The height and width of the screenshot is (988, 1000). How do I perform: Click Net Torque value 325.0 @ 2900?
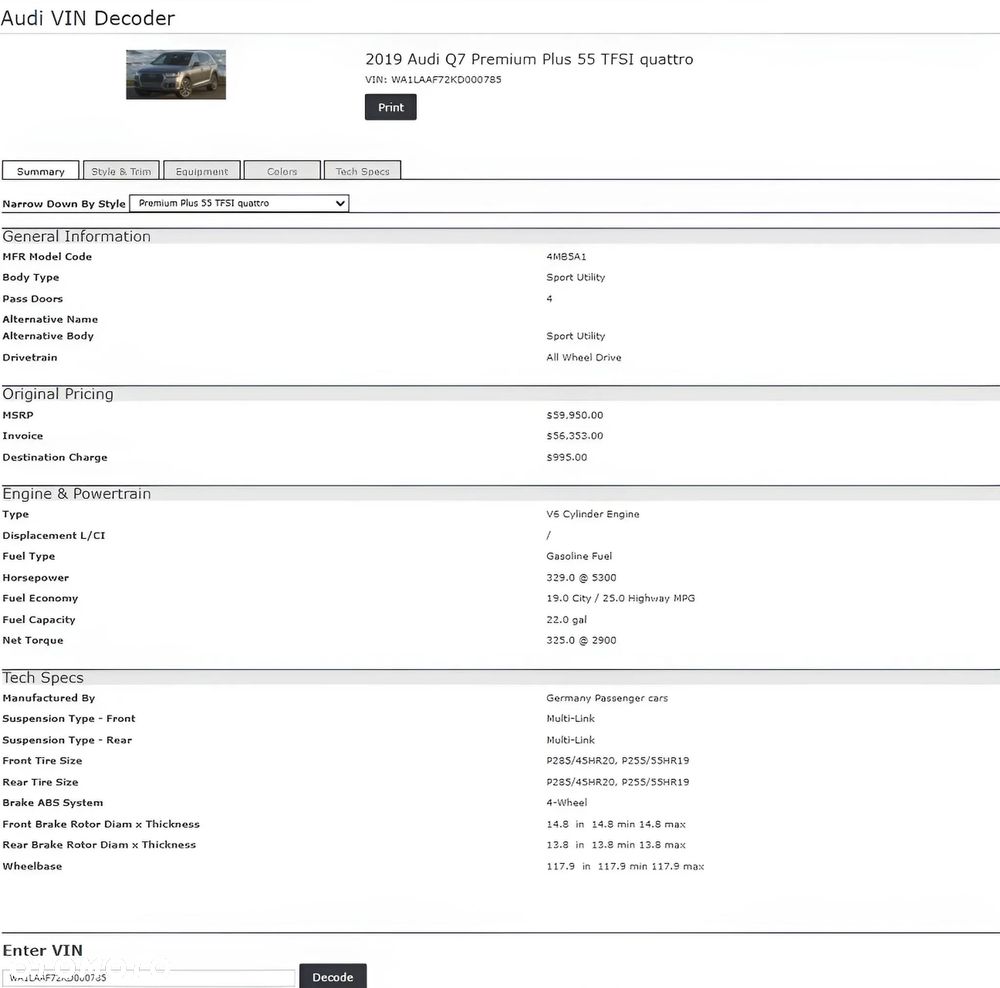(581, 640)
